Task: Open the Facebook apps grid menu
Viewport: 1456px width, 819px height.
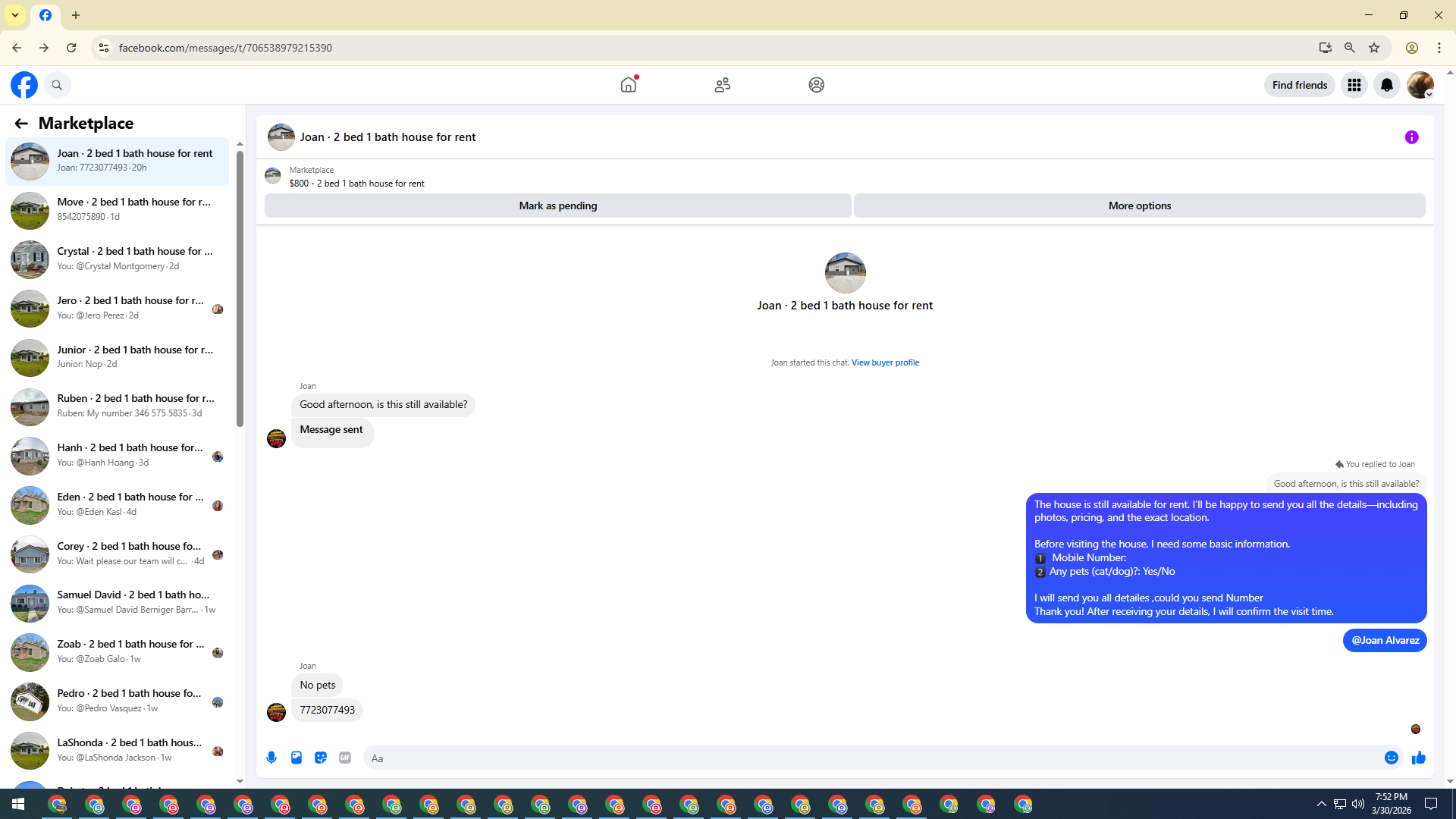Action: pos(1354,85)
